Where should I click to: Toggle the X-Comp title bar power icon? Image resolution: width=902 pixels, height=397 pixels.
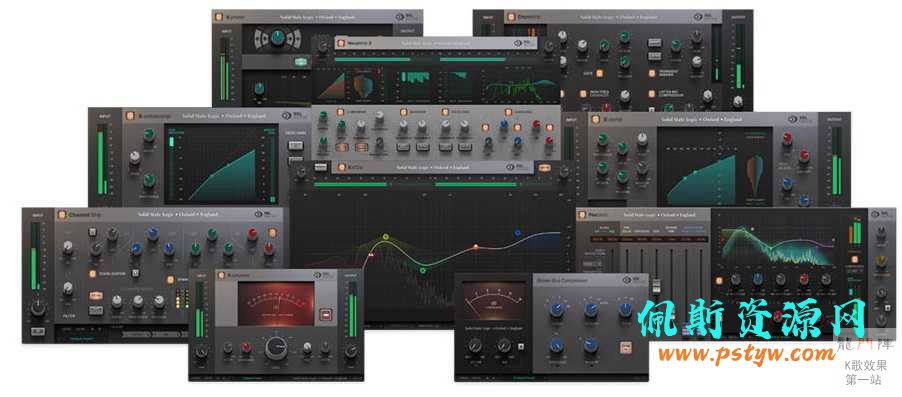coord(595,120)
